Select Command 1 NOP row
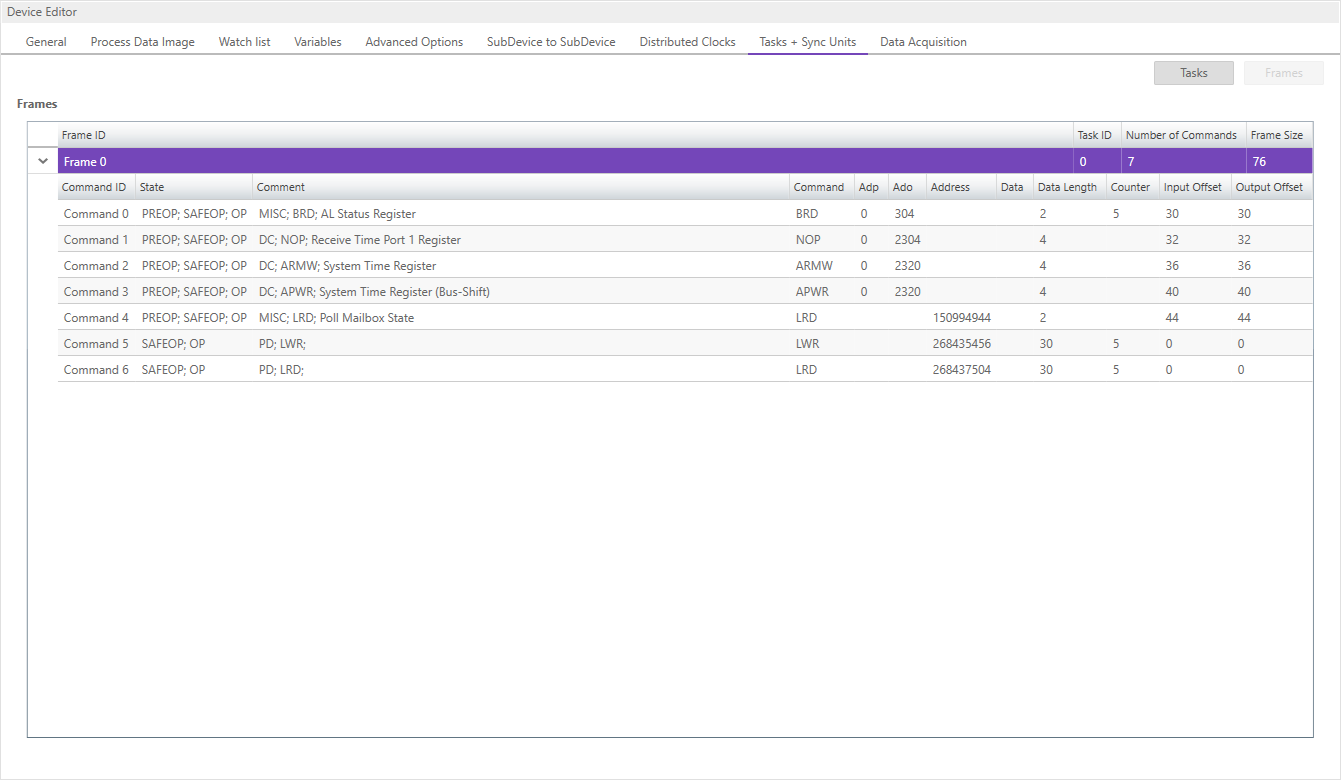This screenshot has width=1341, height=780. (x=420, y=240)
